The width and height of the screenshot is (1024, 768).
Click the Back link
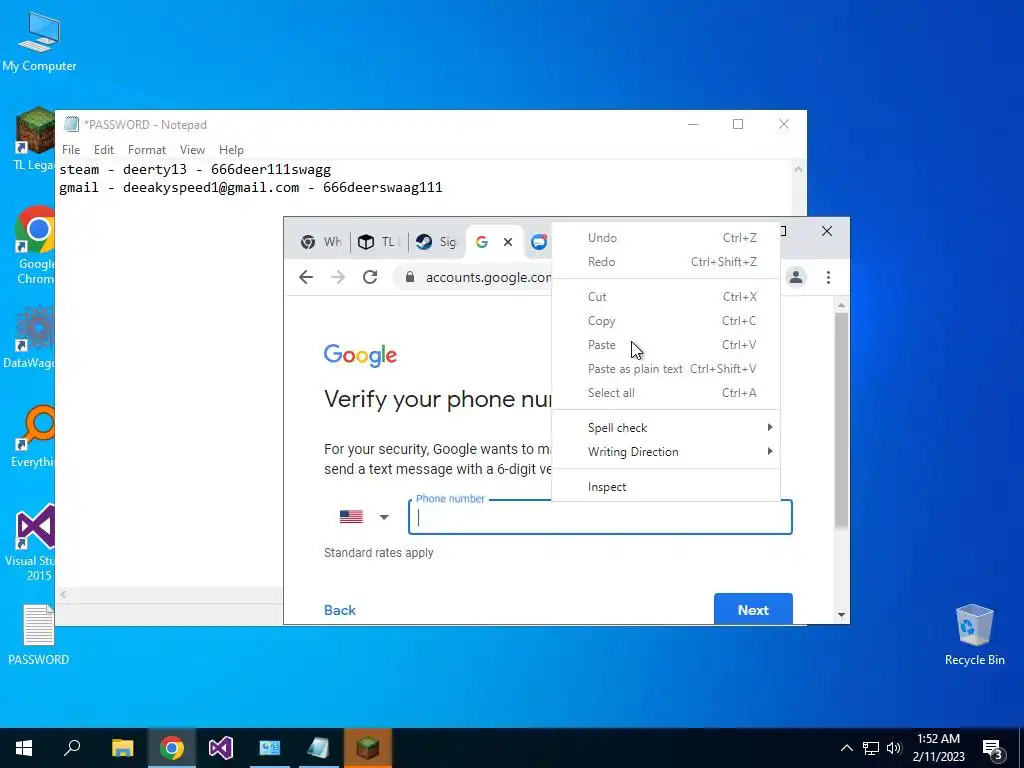coord(340,610)
